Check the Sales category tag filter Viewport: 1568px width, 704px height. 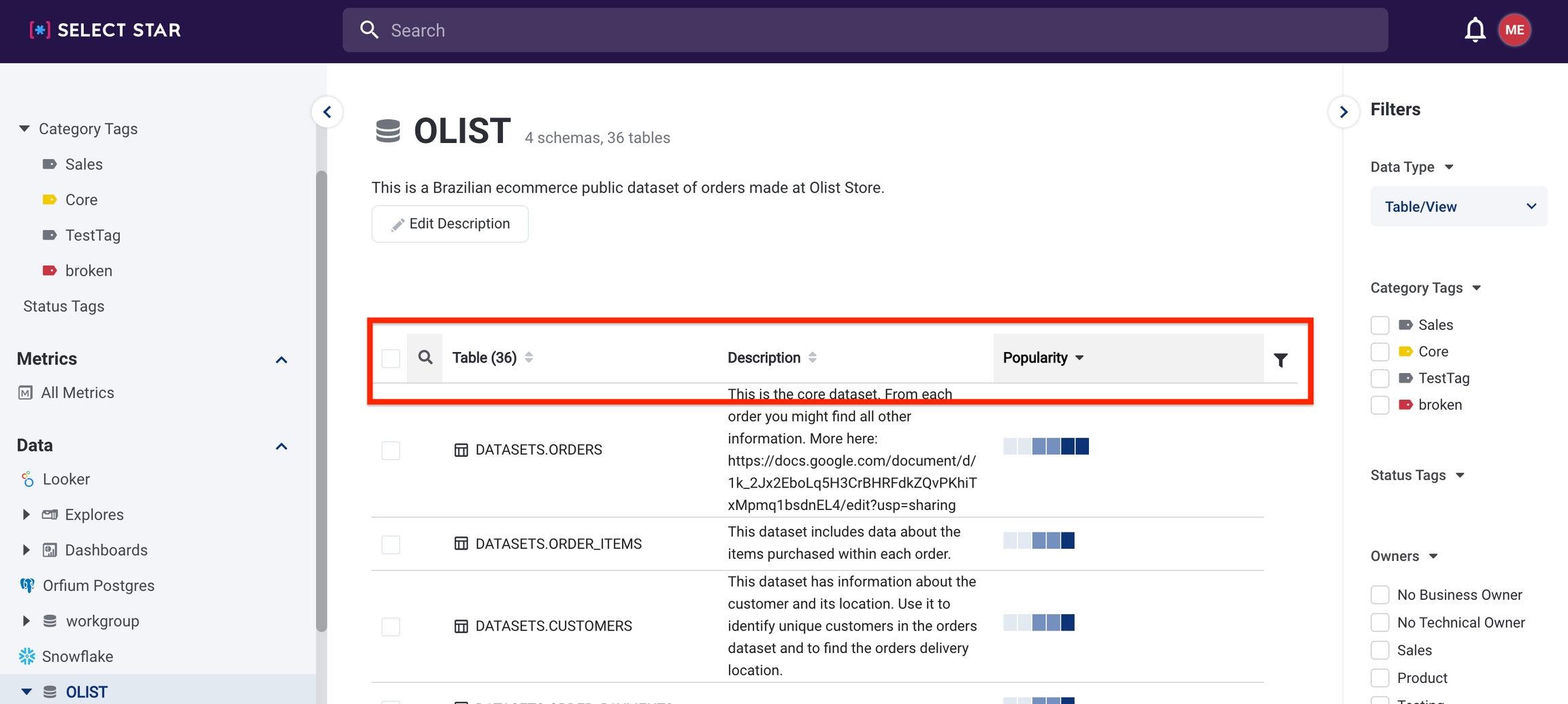1379,325
